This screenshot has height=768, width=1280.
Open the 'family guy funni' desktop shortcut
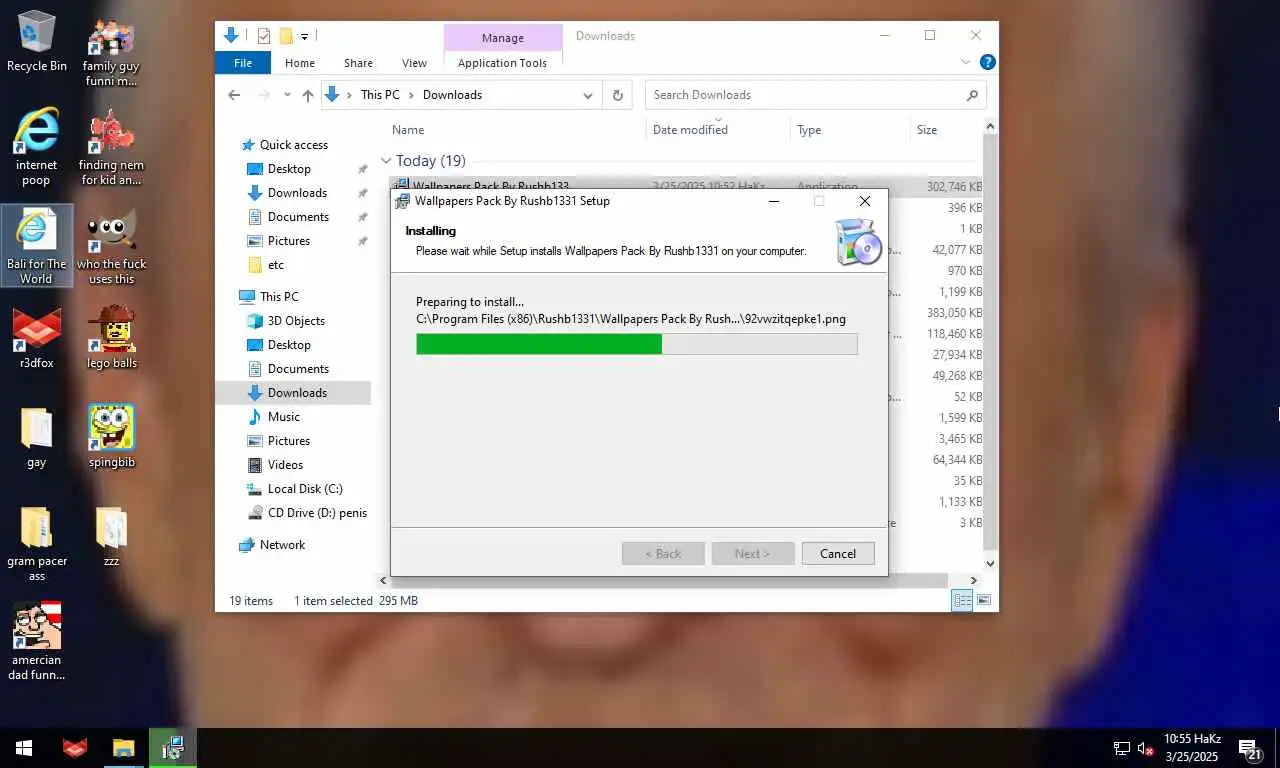(111, 52)
